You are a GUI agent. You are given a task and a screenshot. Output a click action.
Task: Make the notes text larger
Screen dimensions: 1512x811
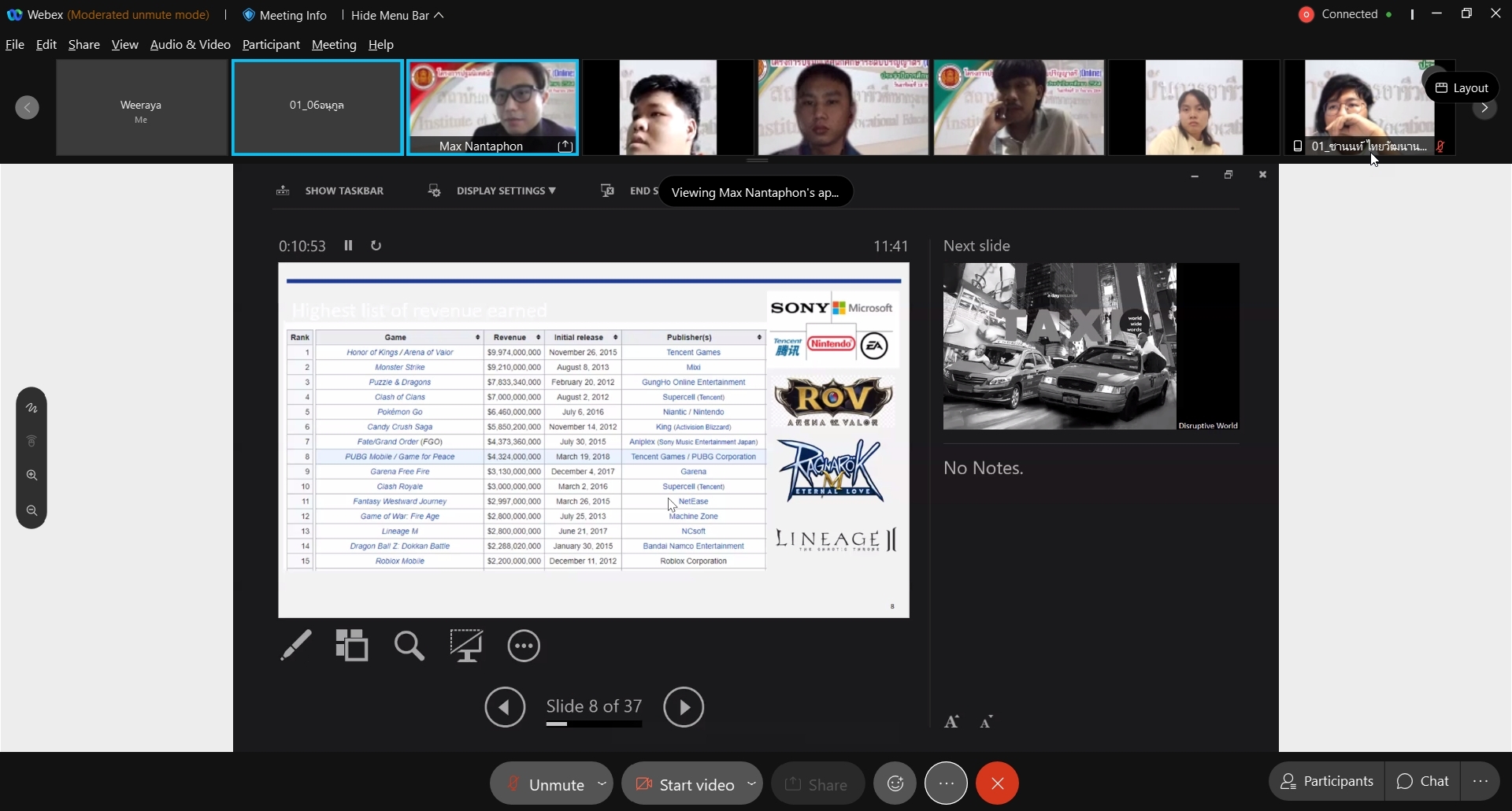[952, 721]
